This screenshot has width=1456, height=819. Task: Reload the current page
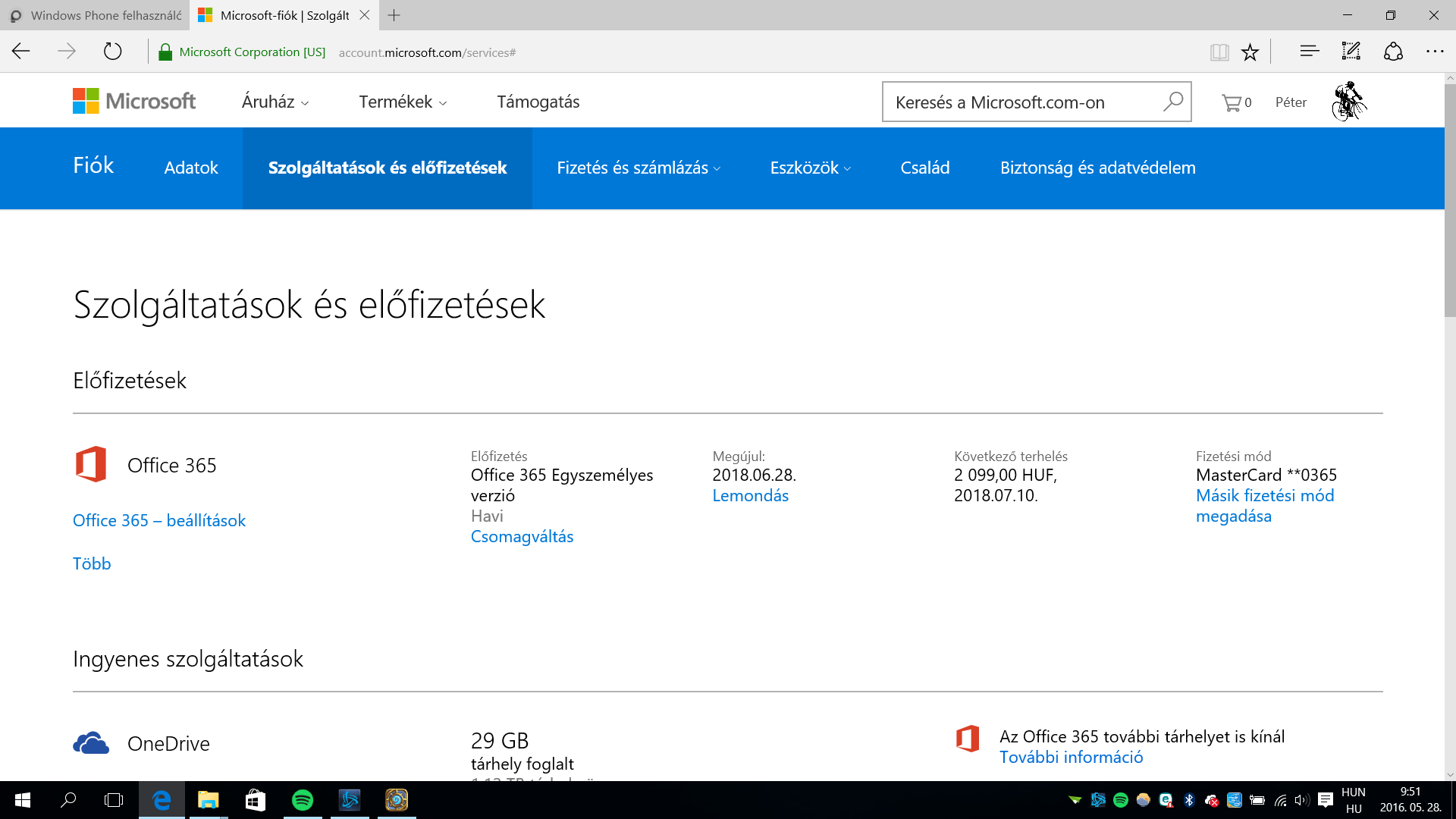click(112, 52)
